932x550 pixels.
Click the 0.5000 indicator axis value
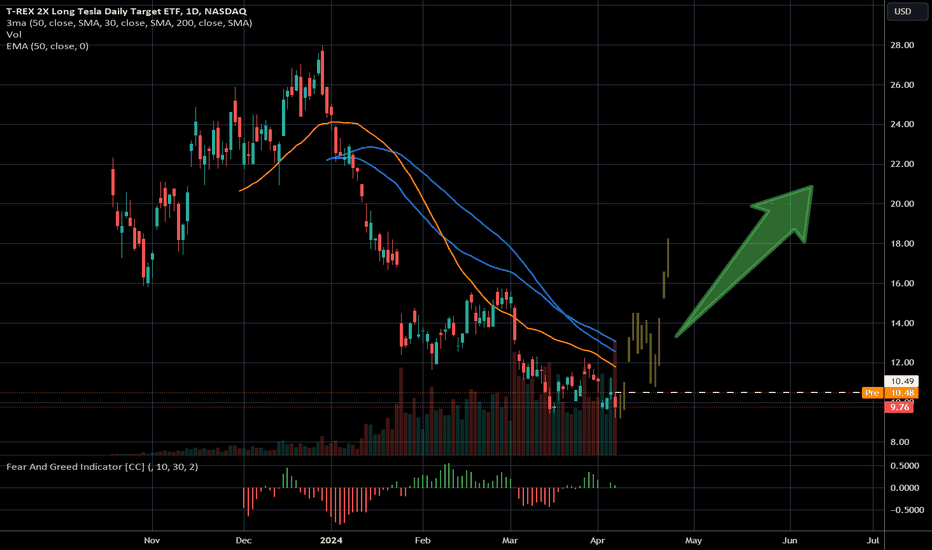pos(905,466)
